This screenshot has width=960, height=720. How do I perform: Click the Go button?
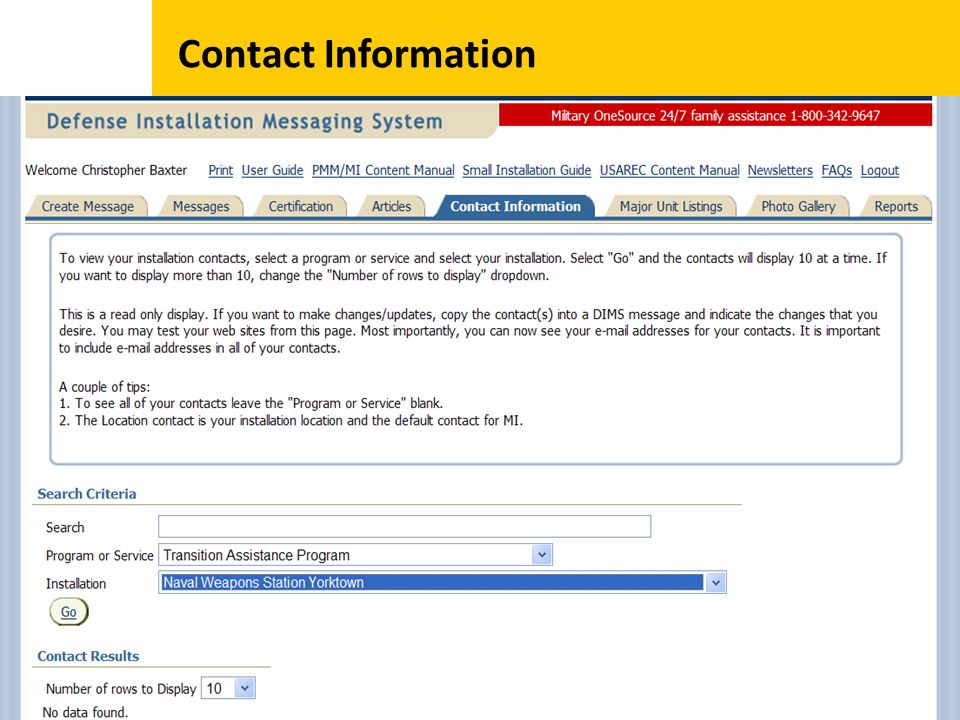click(x=69, y=612)
